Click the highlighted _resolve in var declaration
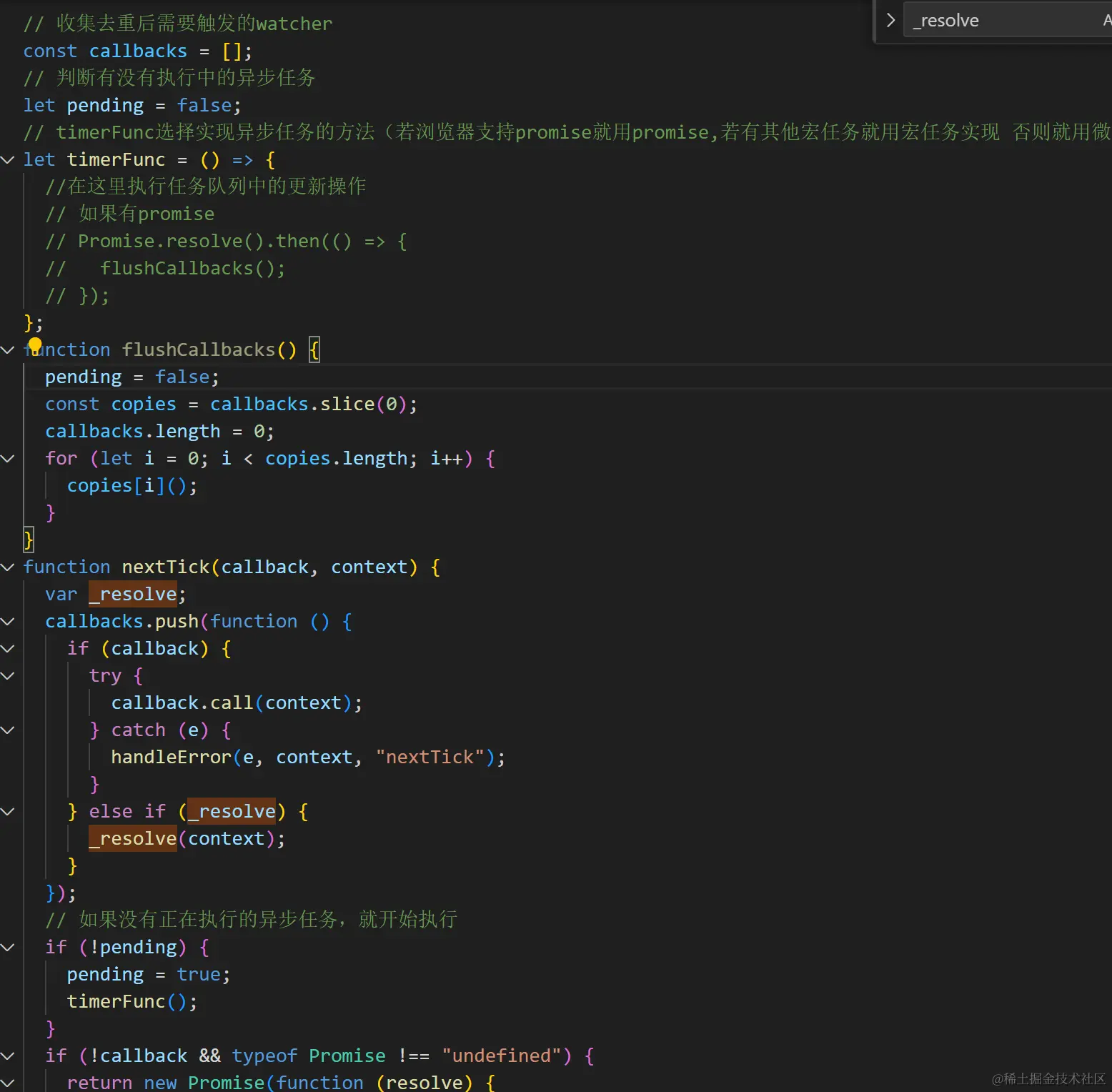 pyautogui.click(x=133, y=594)
